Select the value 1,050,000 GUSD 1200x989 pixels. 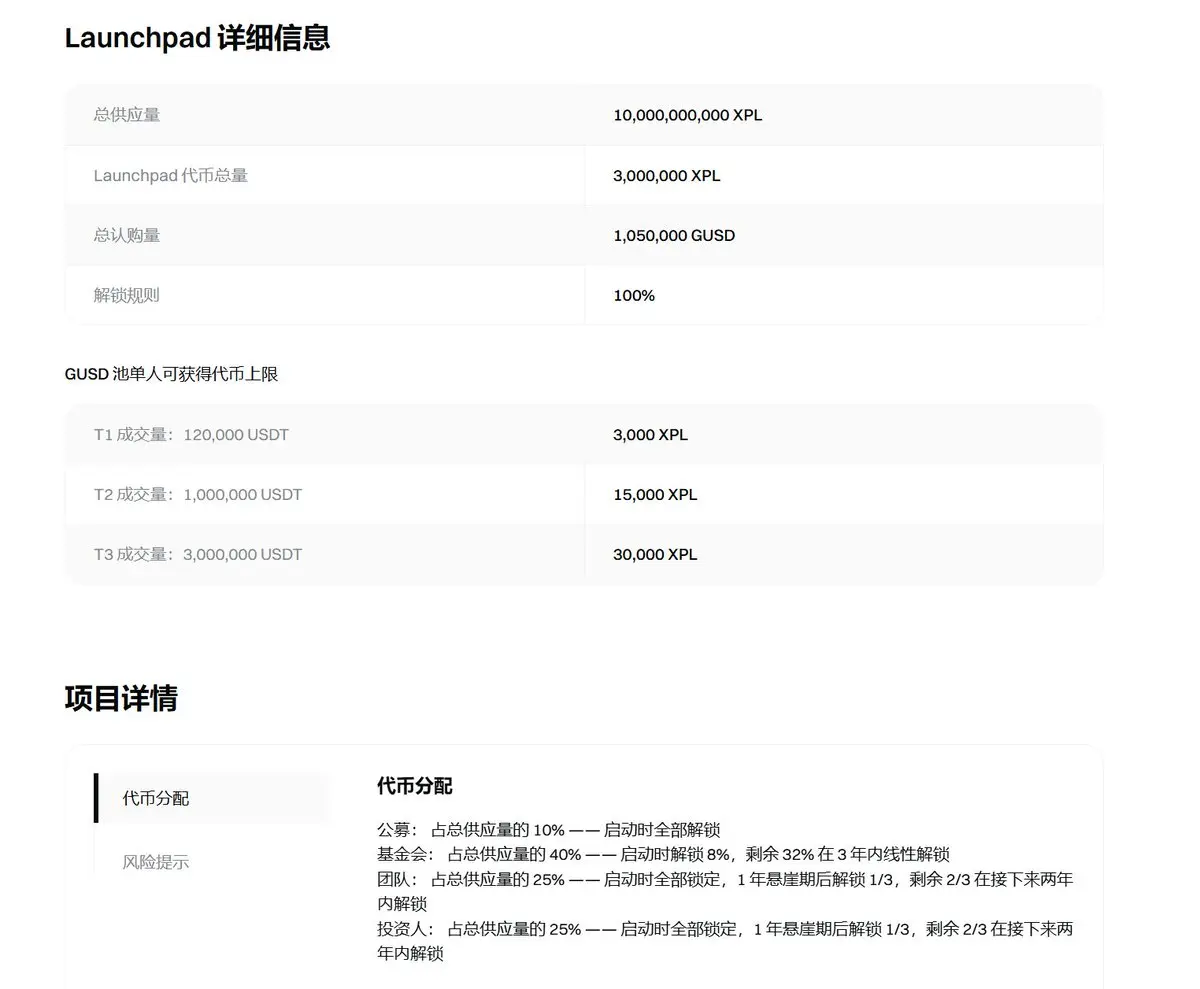(674, 235)
